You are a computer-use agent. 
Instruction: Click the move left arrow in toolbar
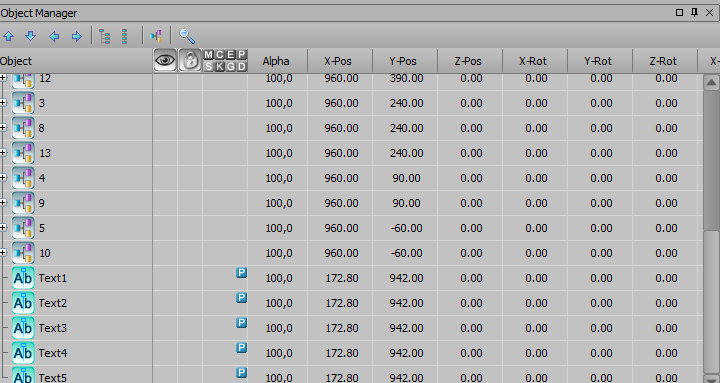click(x=54, y=36)
